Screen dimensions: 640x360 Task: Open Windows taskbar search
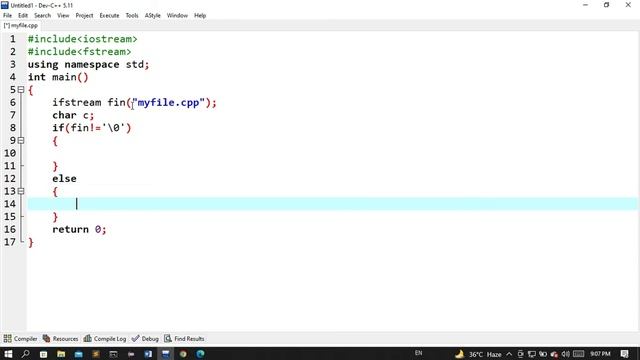pos(25,354)
